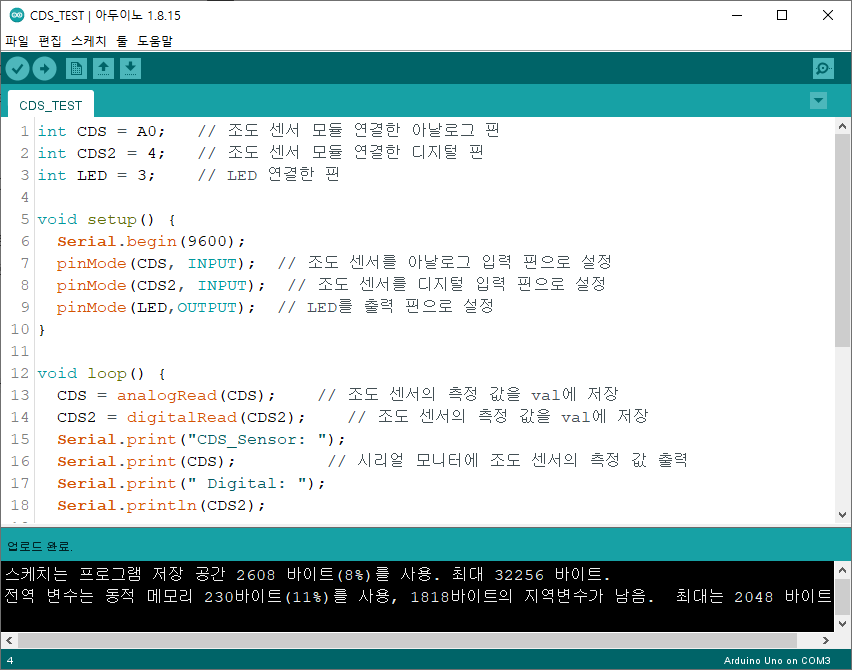This screenshot has width=852, height=670.
Task: Click "pinMode(LED,OUTPUT);" on line 9
Action: (x=156, y=308)
